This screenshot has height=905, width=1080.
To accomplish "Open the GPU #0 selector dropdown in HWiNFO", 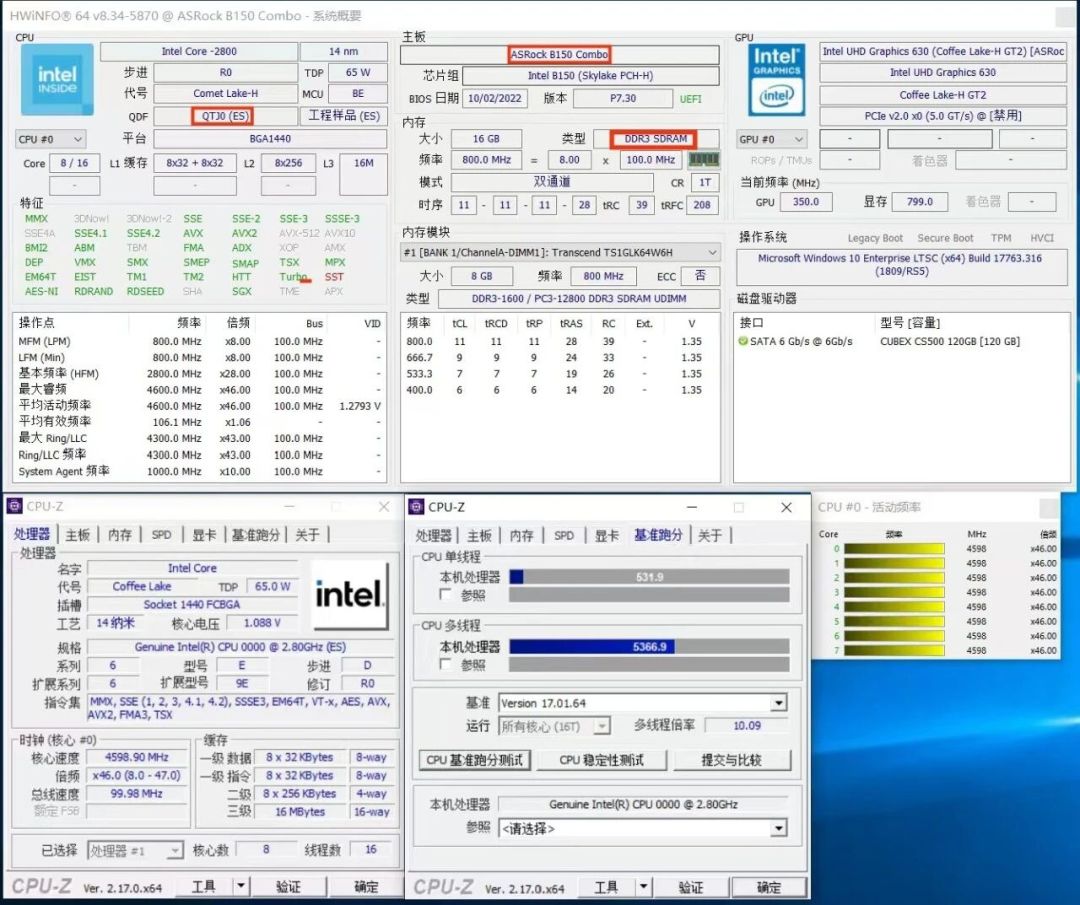I will click(771, 139).
